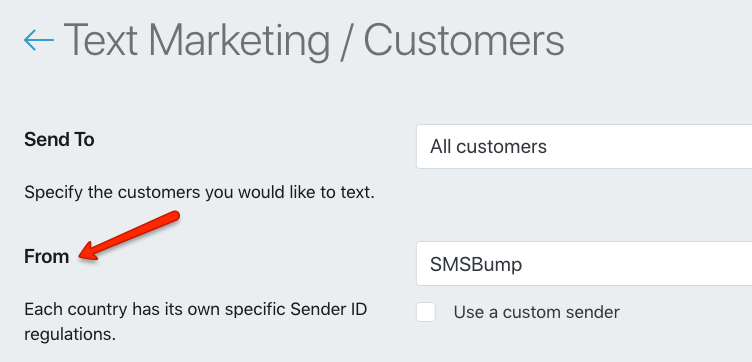The height and width of the screenshot is (362, 752).
Task: Go back using the blue left arrow
Action: point(38,40)
